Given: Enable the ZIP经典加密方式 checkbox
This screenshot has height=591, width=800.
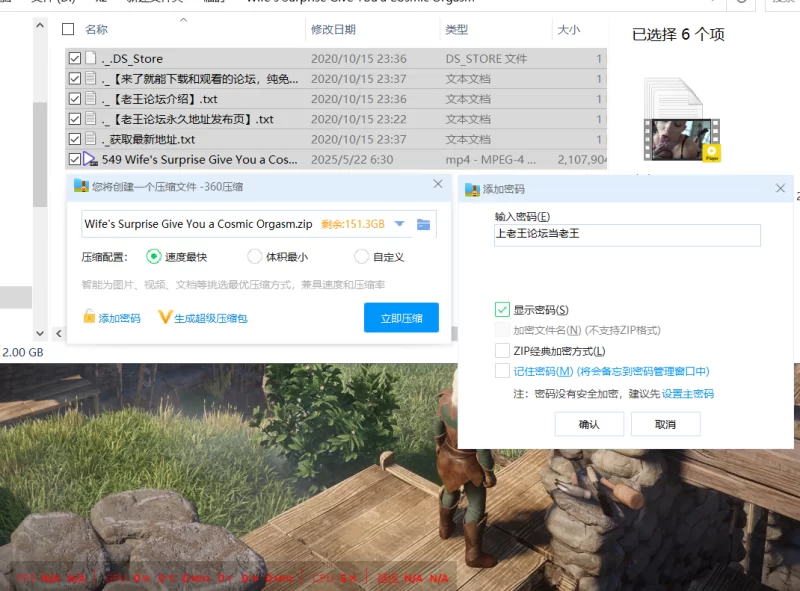Looking at the screenshot, I should click(x=502, y=351).
